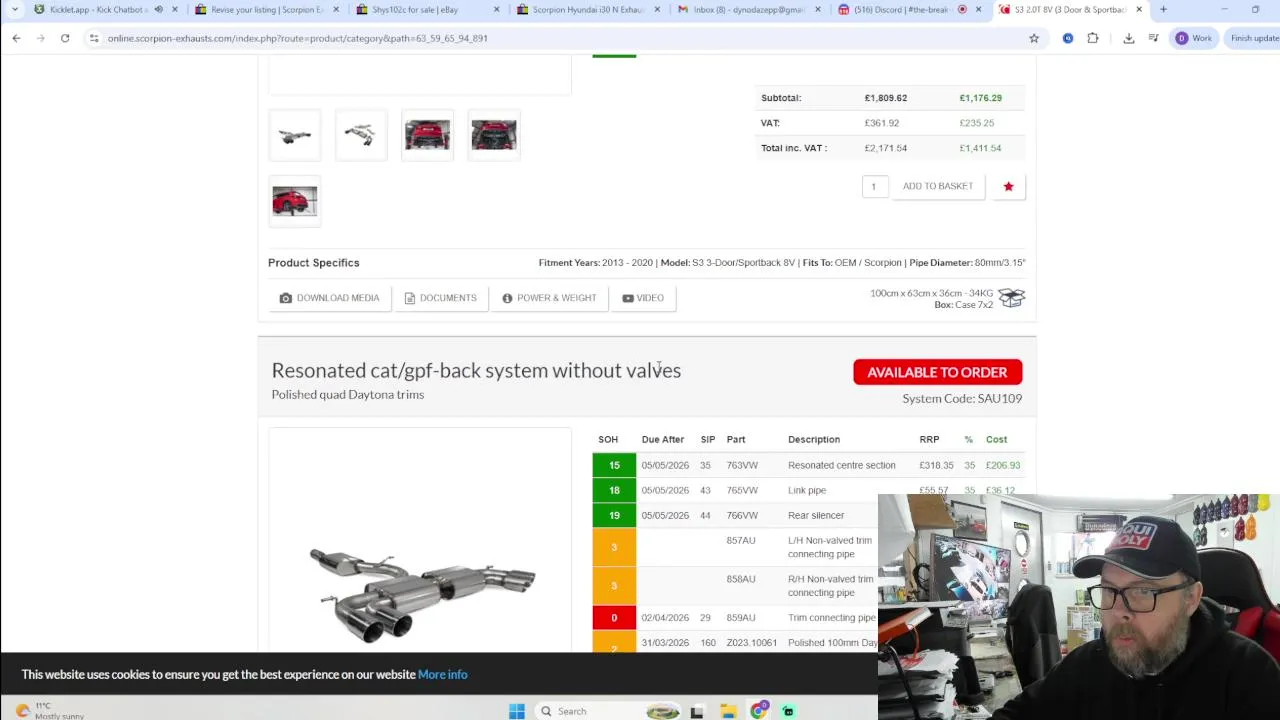Open the Work profile menu
Image resolution: width=1280 pixels, height=720 pixels.
(1194, 38)
